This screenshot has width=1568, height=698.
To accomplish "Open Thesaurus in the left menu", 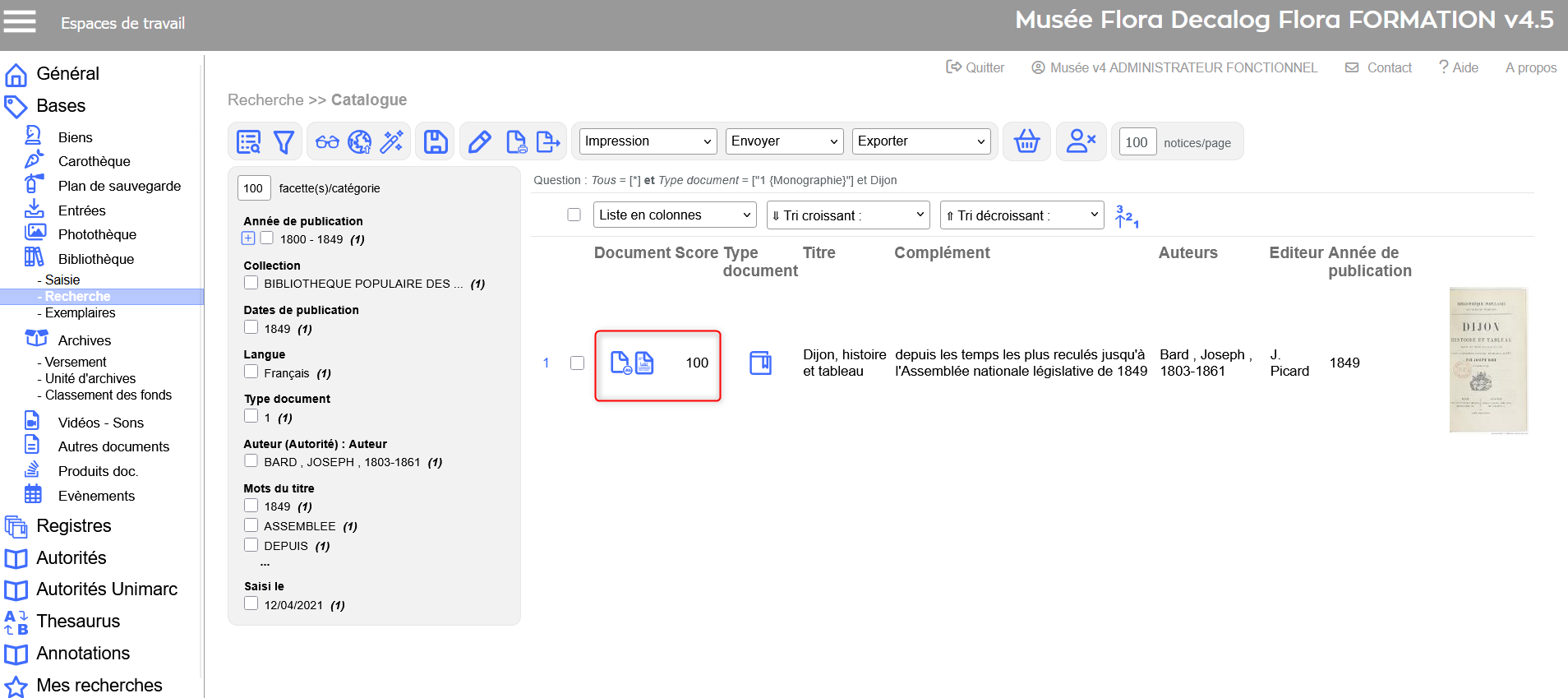I will [x=78, y=622].
